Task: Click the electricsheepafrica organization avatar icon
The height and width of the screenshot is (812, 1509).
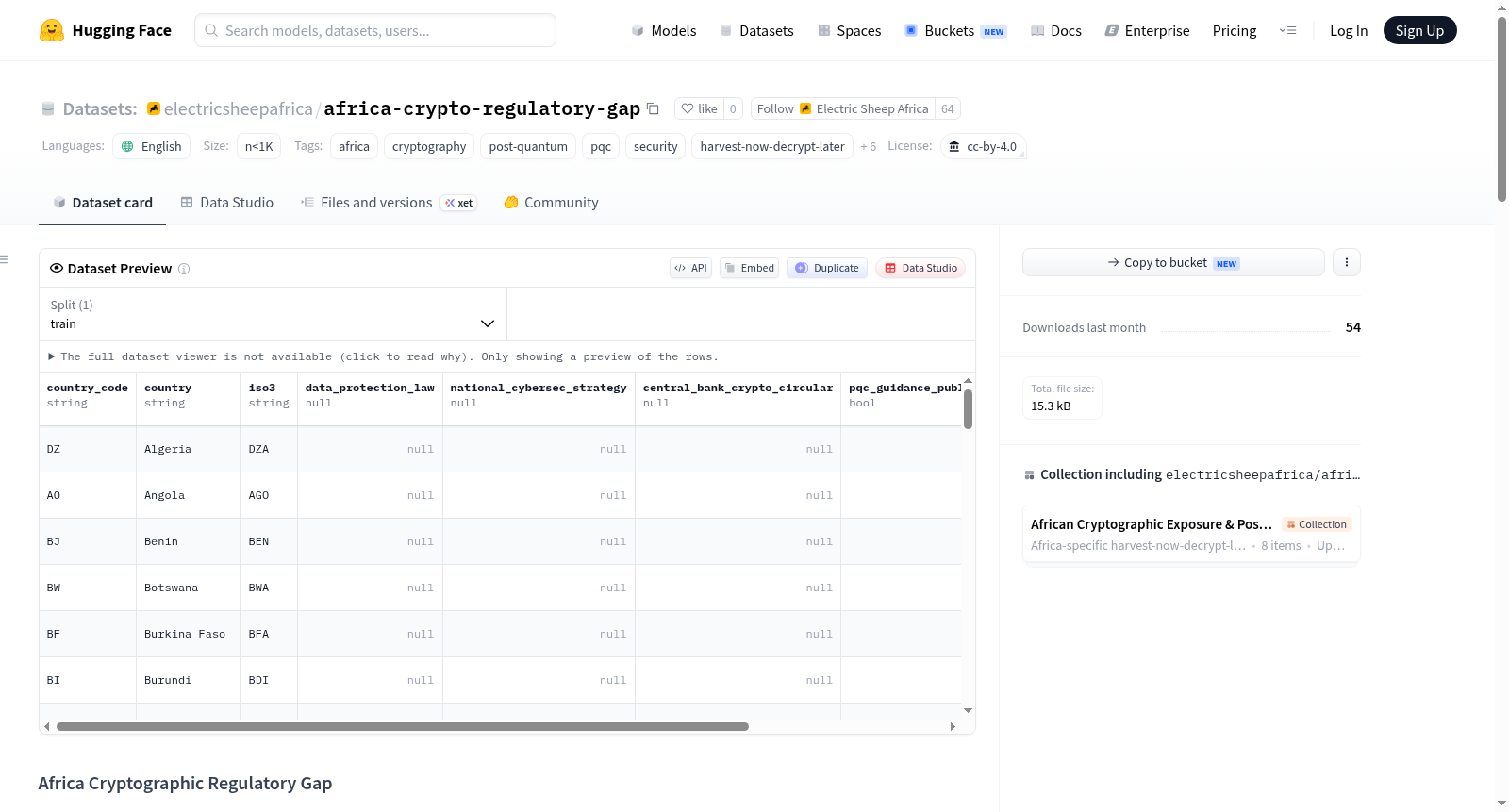Action: pyautogui.click(x=154, y=108)
